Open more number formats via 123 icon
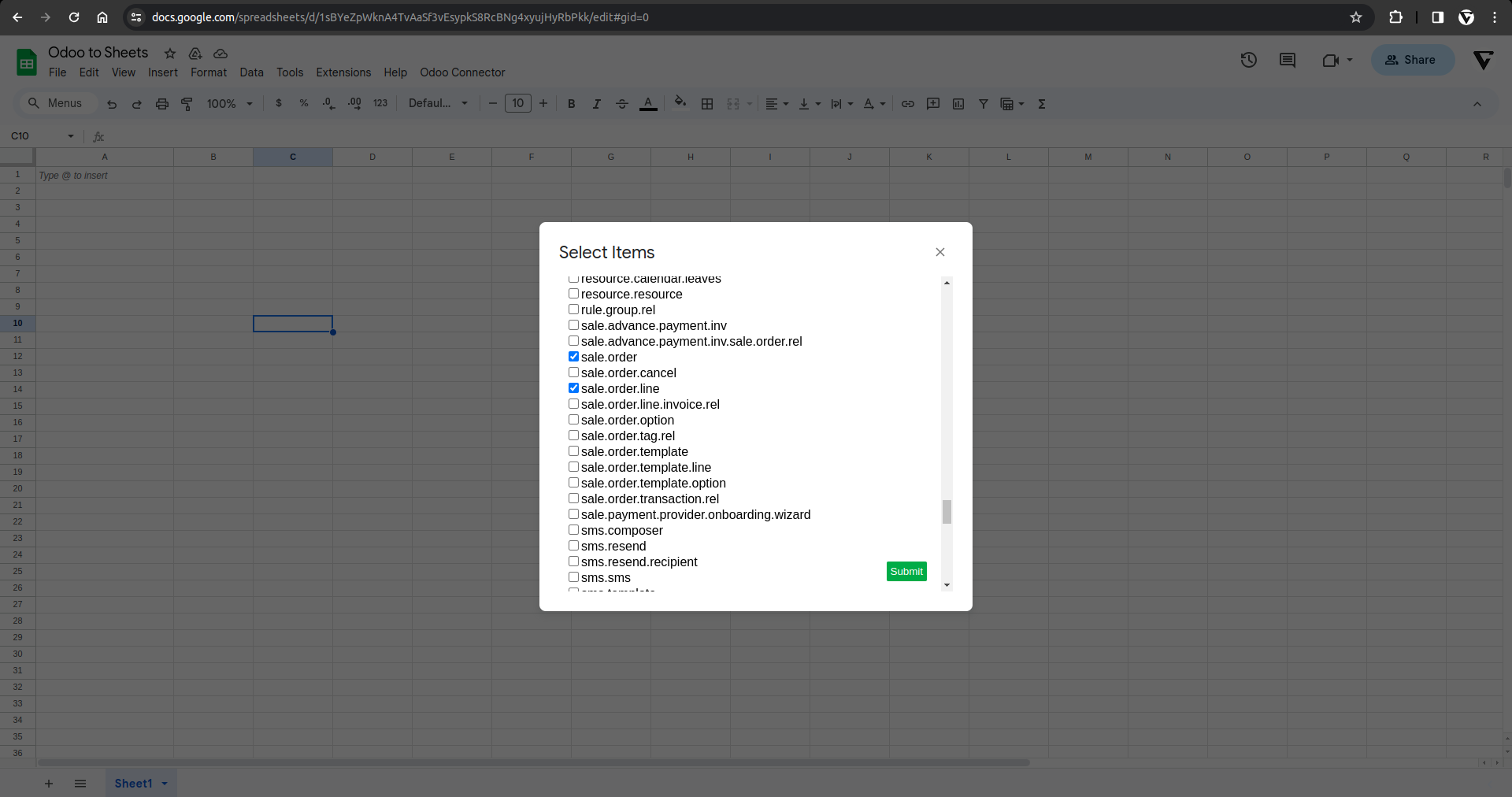Screen dimensions: 1512x797 tap(380, 103)
